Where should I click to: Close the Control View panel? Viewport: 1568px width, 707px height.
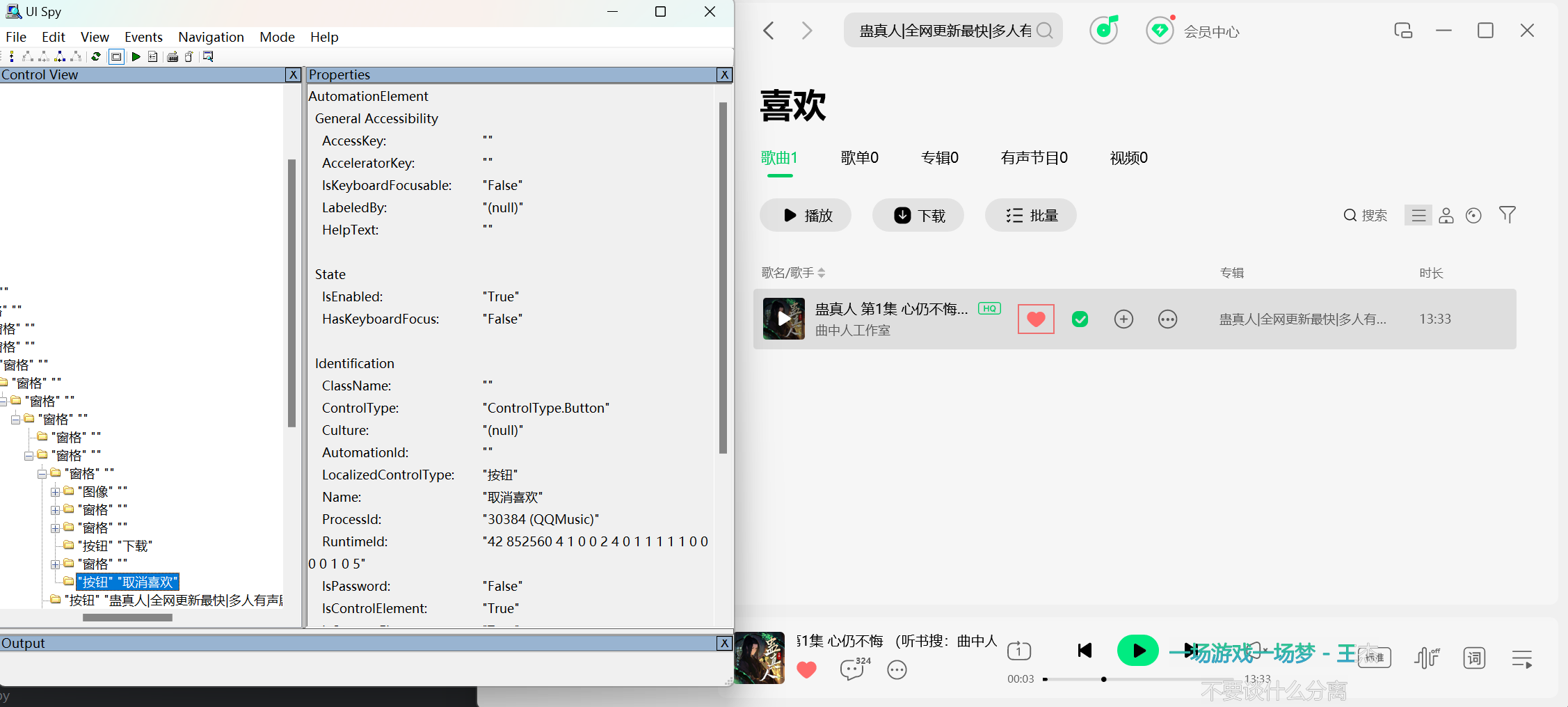tap(294, 74)
